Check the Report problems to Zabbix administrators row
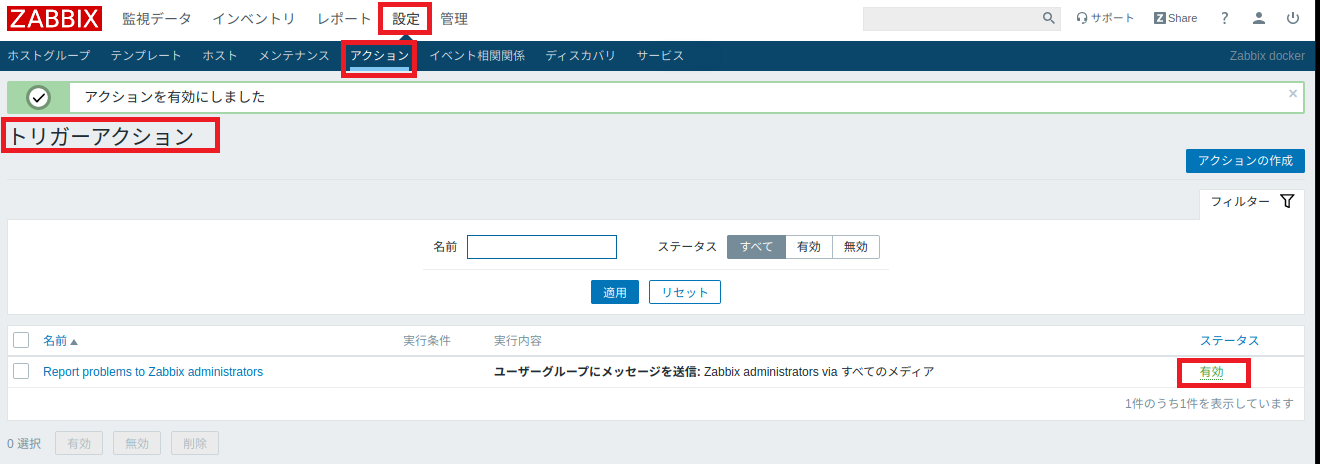The height and width of the screenshot is (464, 1320). point(21,371)
